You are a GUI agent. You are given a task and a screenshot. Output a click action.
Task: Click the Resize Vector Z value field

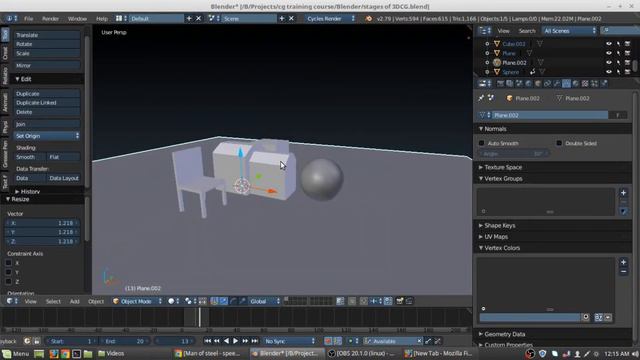click(x=42, y=242)
